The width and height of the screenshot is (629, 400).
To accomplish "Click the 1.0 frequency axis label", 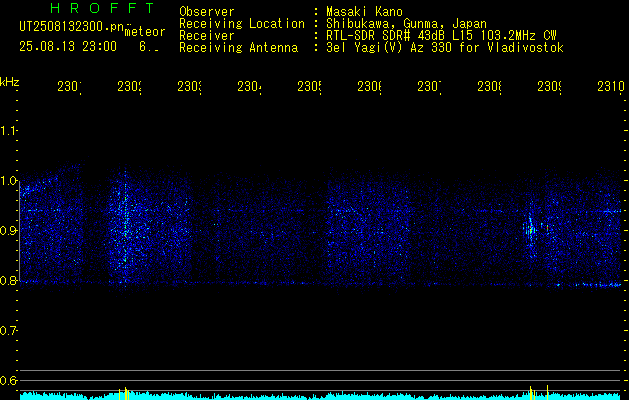I will click(8, 180).
